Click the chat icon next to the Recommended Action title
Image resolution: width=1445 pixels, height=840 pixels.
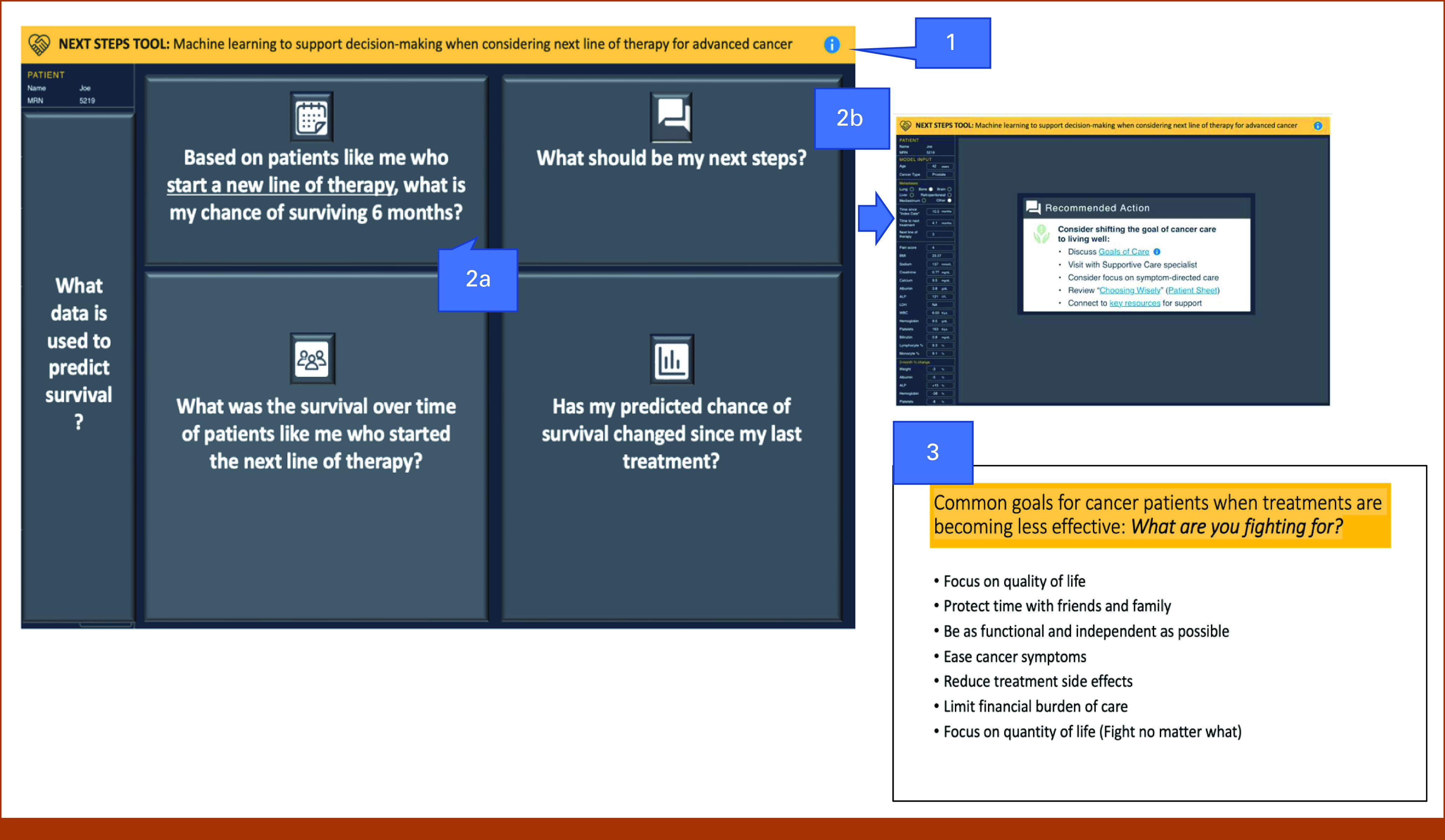(1033, 207)
